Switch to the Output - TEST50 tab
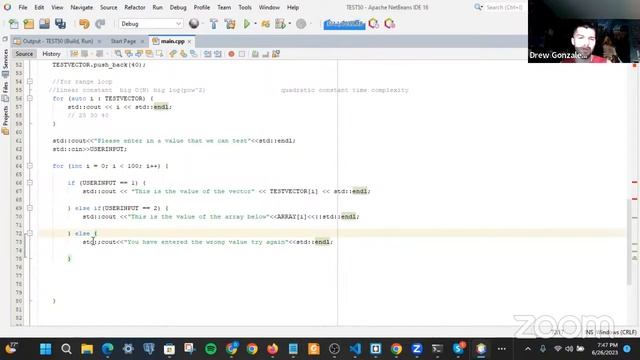 58,41
